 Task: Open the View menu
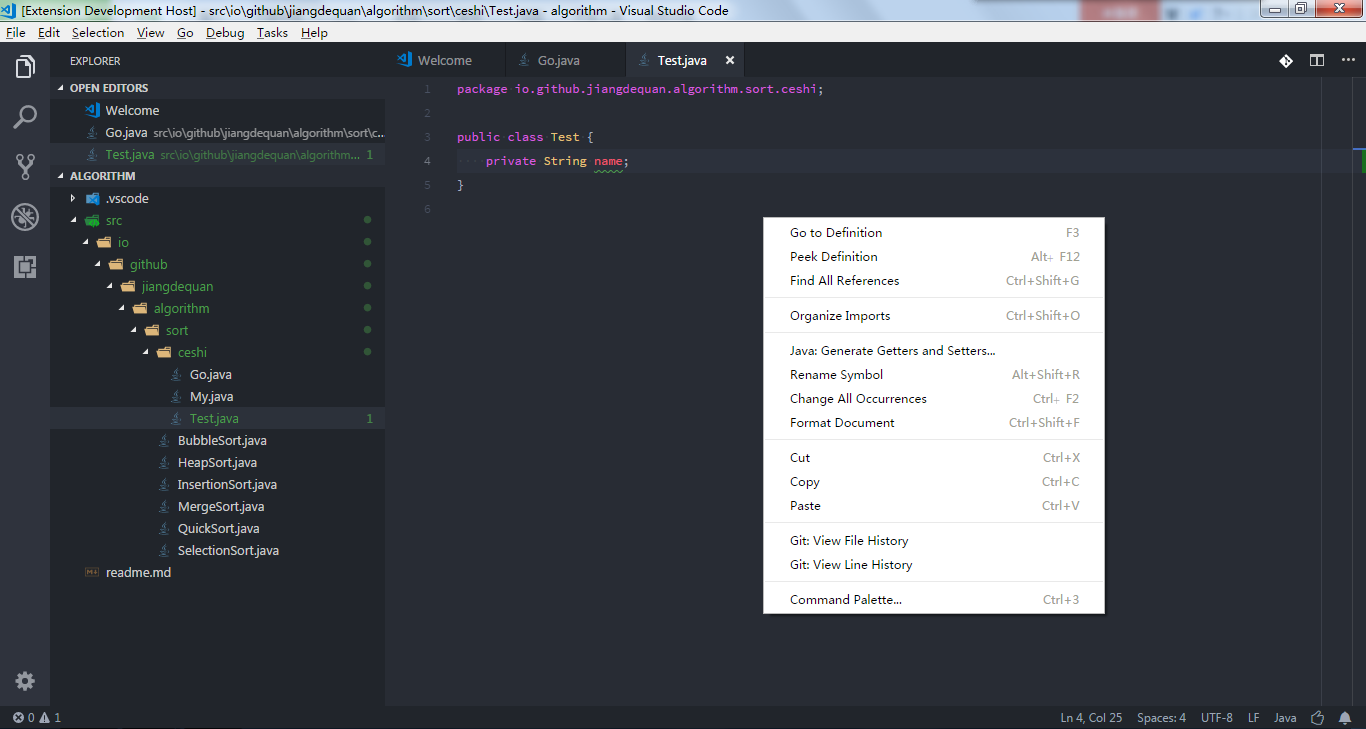point(151,33)
